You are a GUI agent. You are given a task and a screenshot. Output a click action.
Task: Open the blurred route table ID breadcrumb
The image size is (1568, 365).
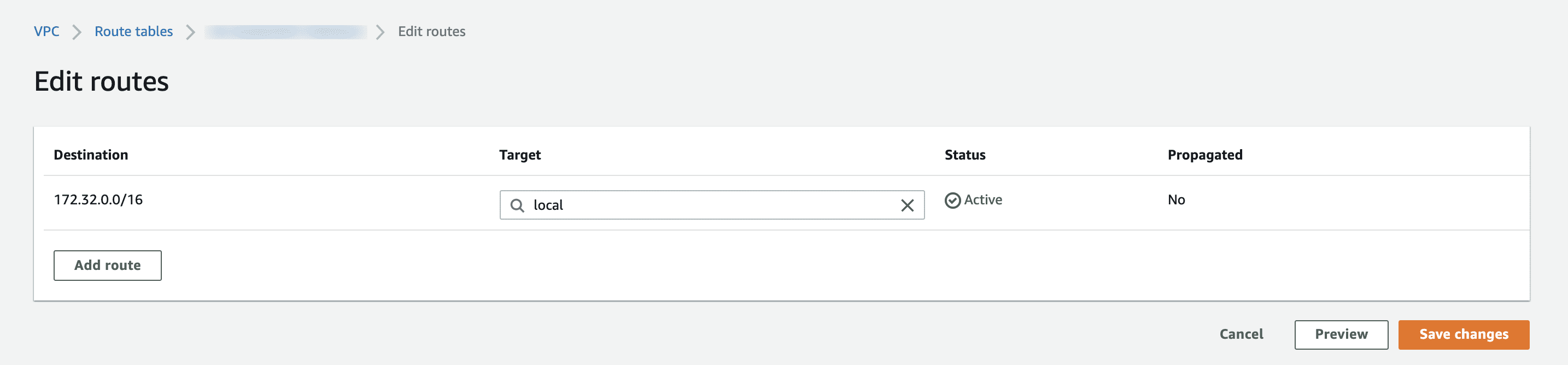tap(285, 32)
